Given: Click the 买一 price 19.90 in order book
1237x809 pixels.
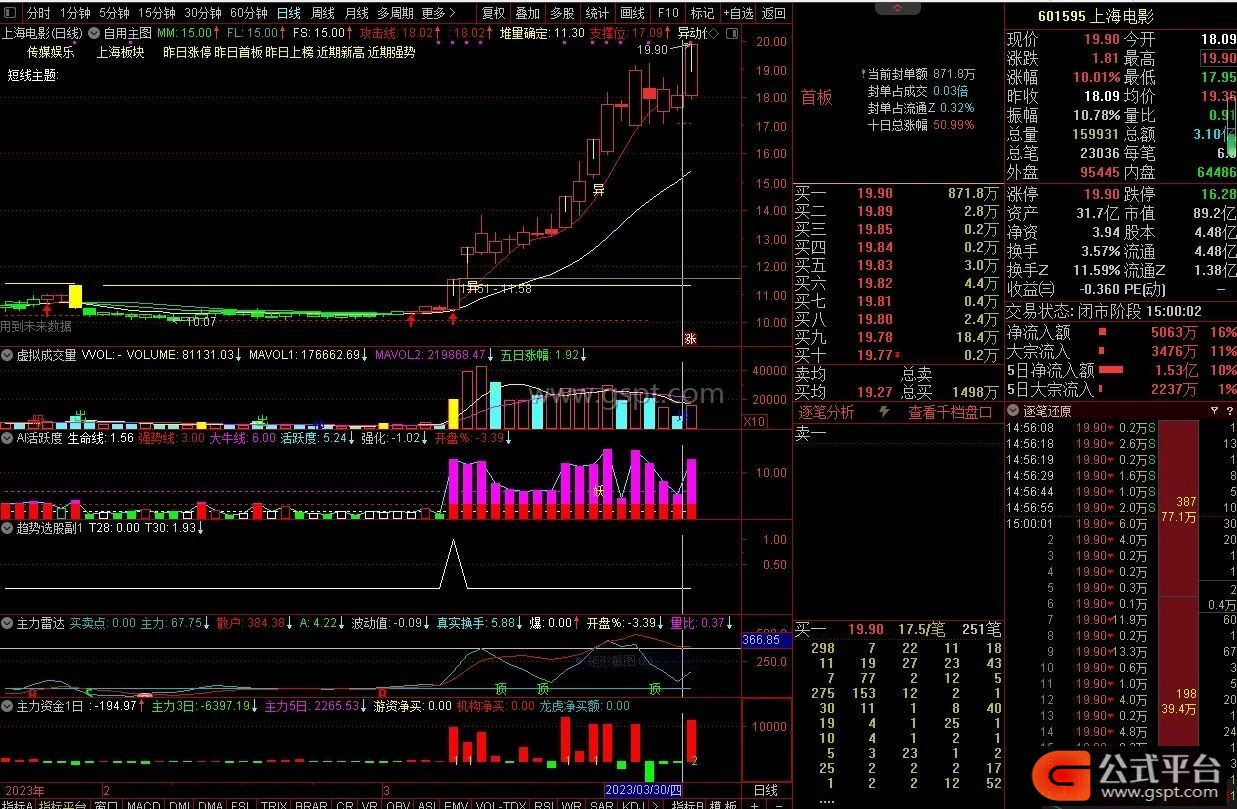Looking at the screenshot, I should (875, 193).
